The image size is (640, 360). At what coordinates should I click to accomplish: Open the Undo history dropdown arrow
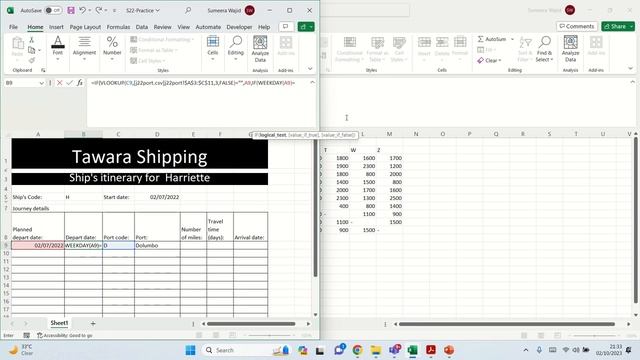click(89, 10)
